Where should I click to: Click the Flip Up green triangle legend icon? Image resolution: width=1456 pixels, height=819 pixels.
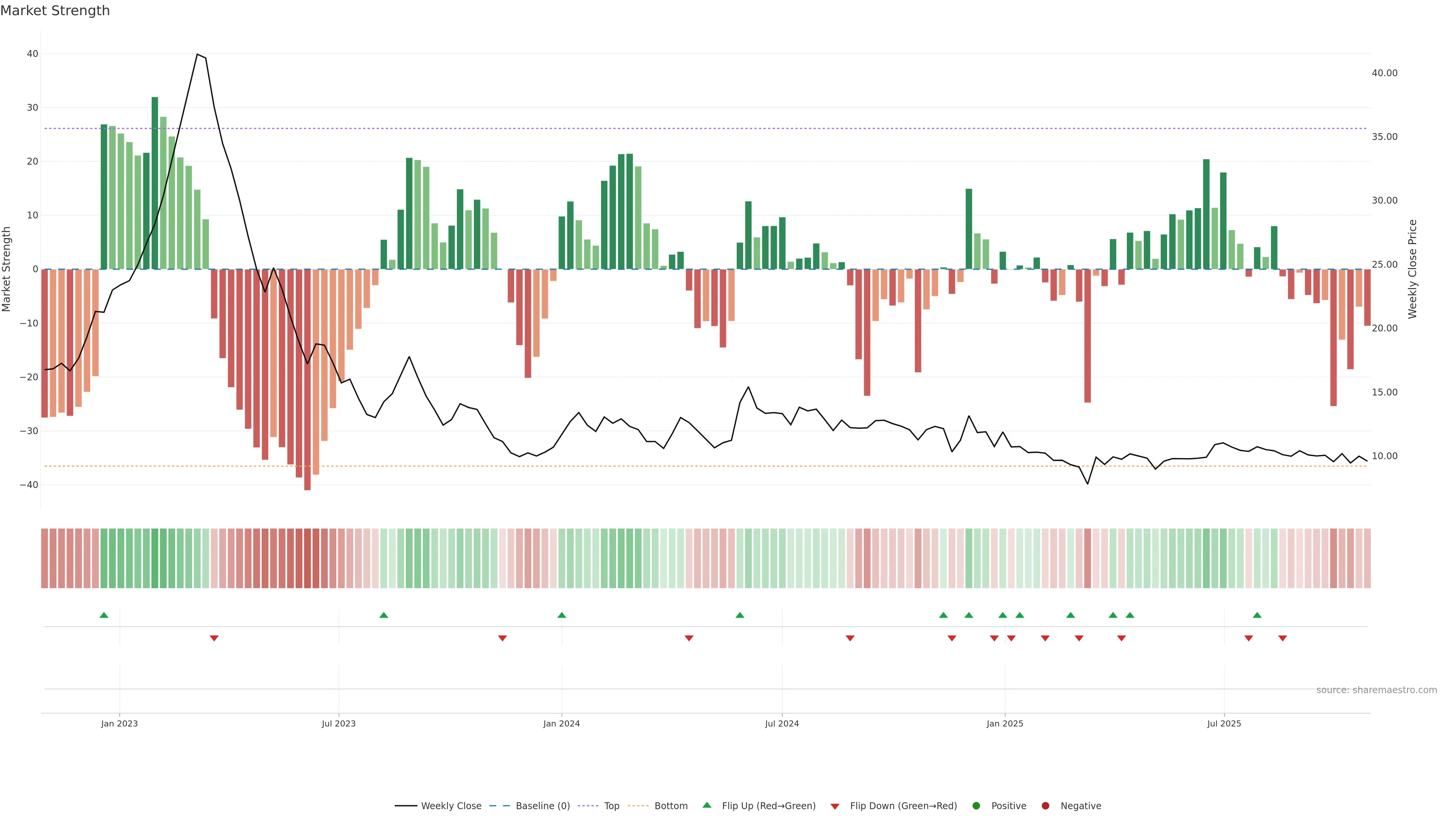[x=706, y=805]
